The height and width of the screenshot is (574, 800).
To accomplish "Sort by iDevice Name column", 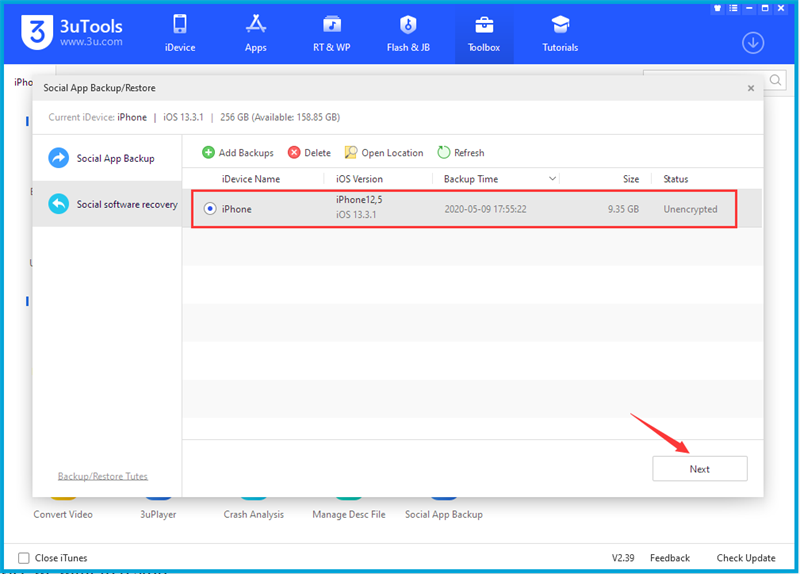I will point(251,179).
